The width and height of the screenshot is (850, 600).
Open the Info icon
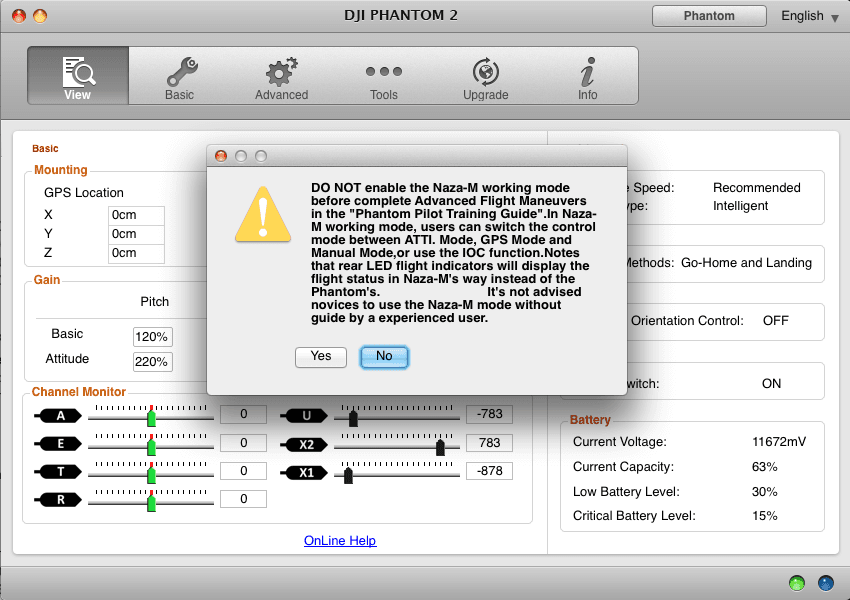(588, 72)
